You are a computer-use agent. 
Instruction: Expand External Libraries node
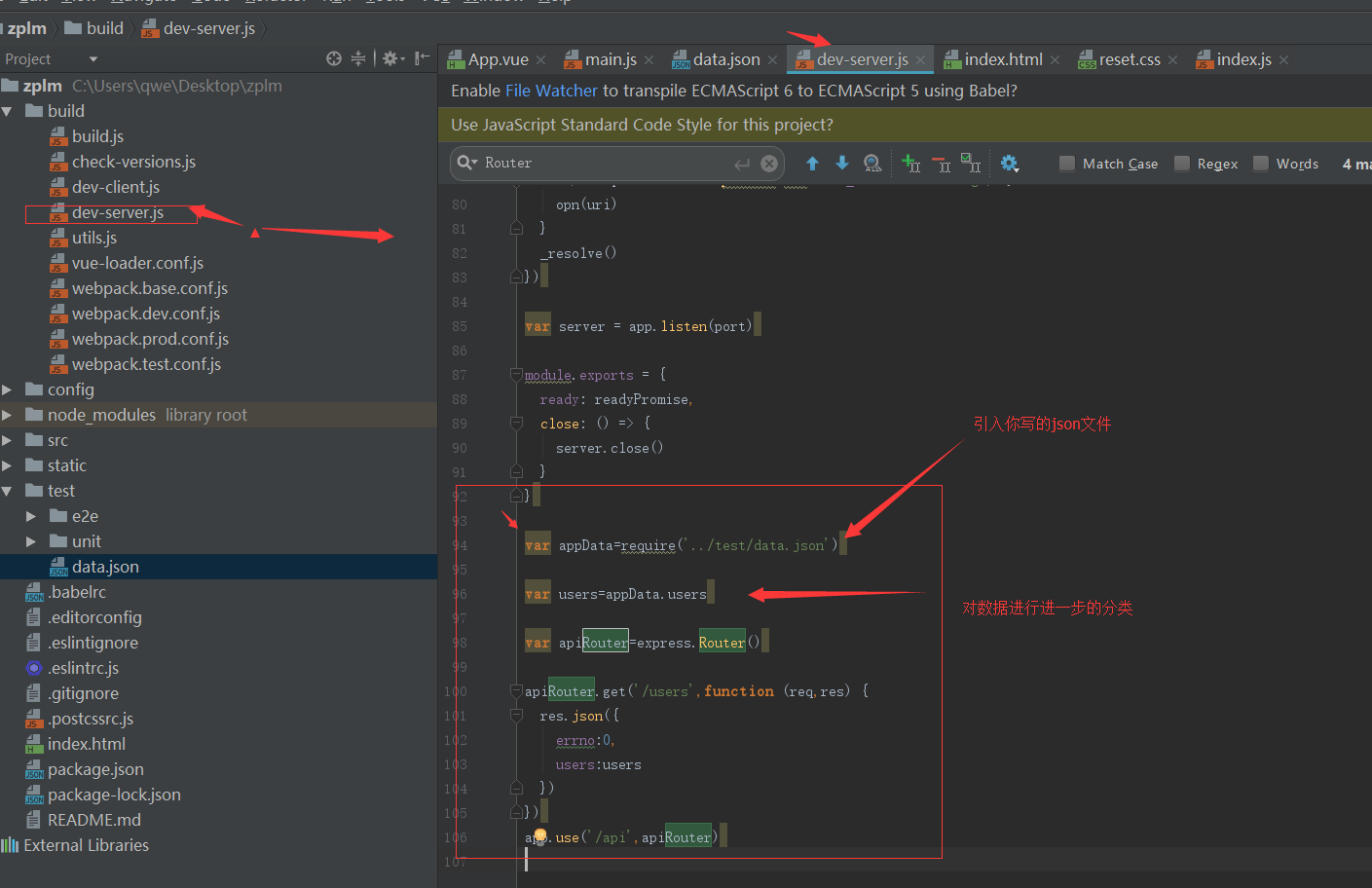click(86, 845)
